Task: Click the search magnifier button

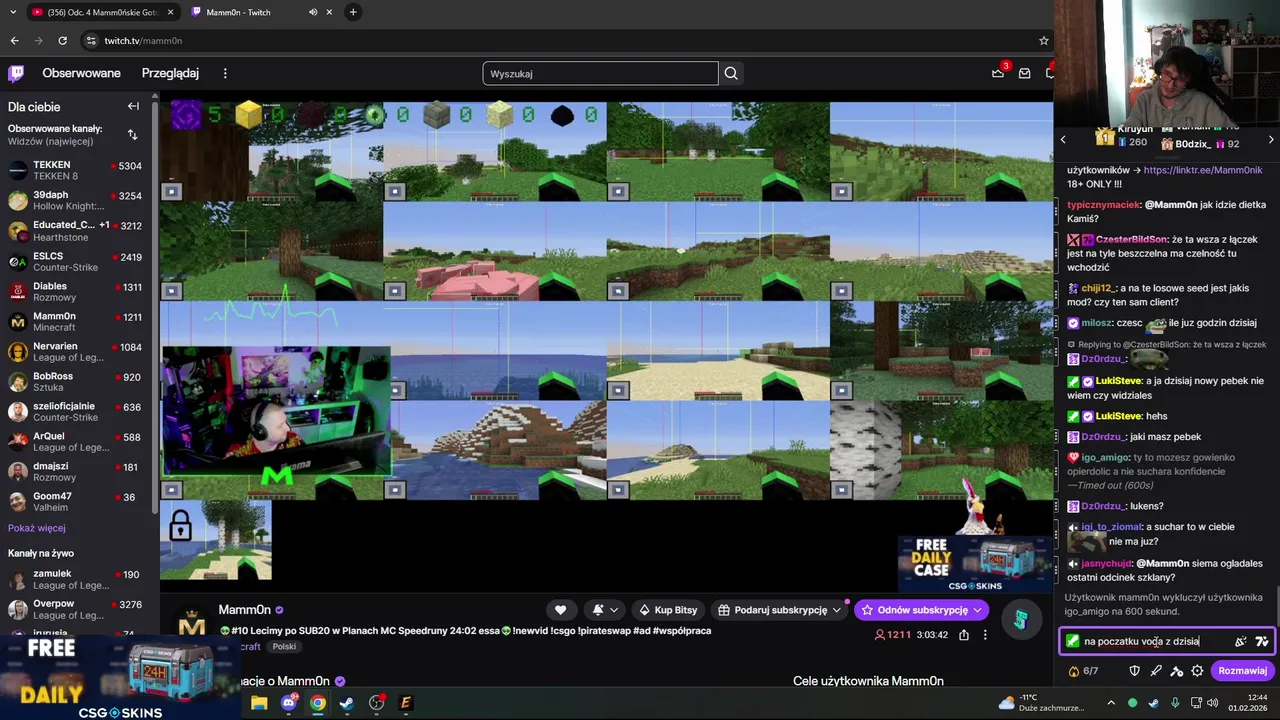Action: (731, 73)
